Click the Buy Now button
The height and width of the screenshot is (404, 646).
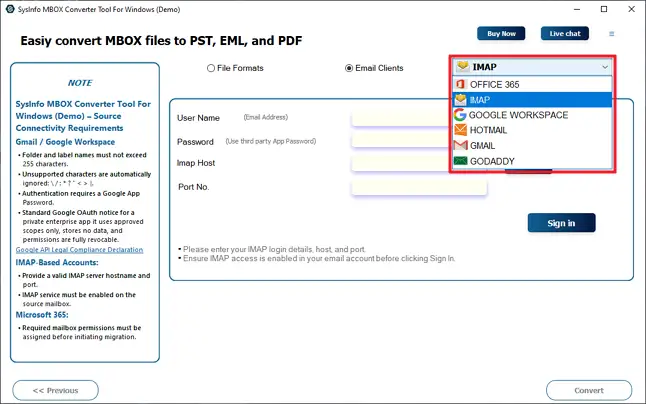(501, 33)
